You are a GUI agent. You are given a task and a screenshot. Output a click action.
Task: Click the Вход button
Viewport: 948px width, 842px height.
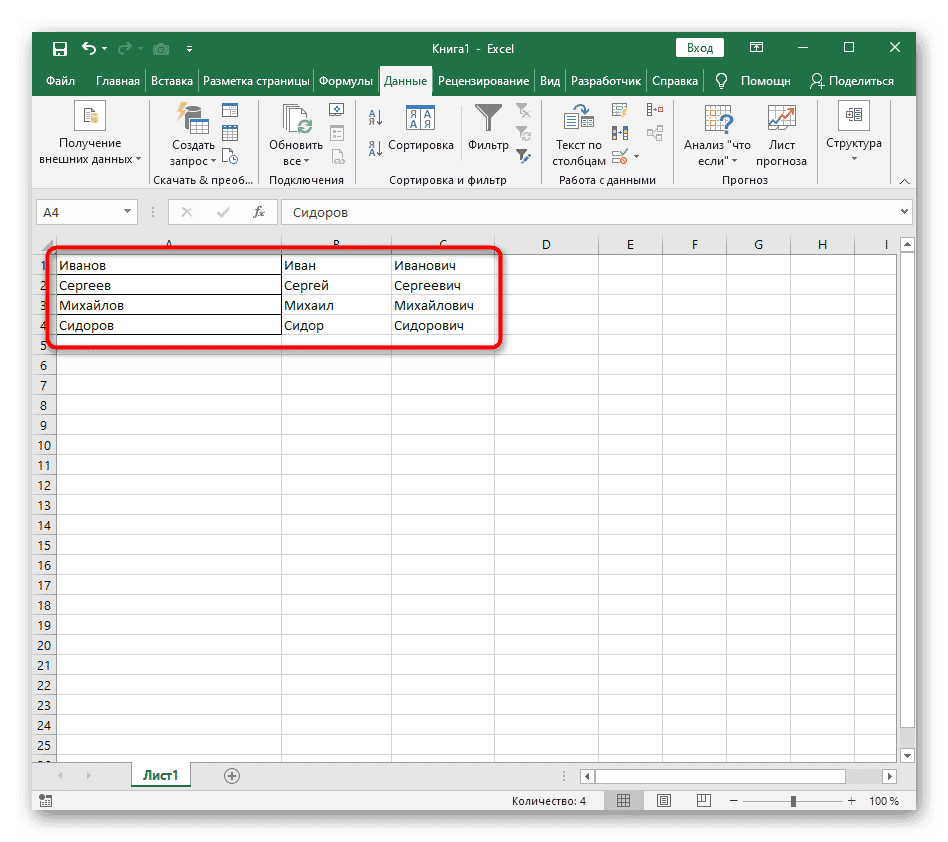tap(699, 47)
